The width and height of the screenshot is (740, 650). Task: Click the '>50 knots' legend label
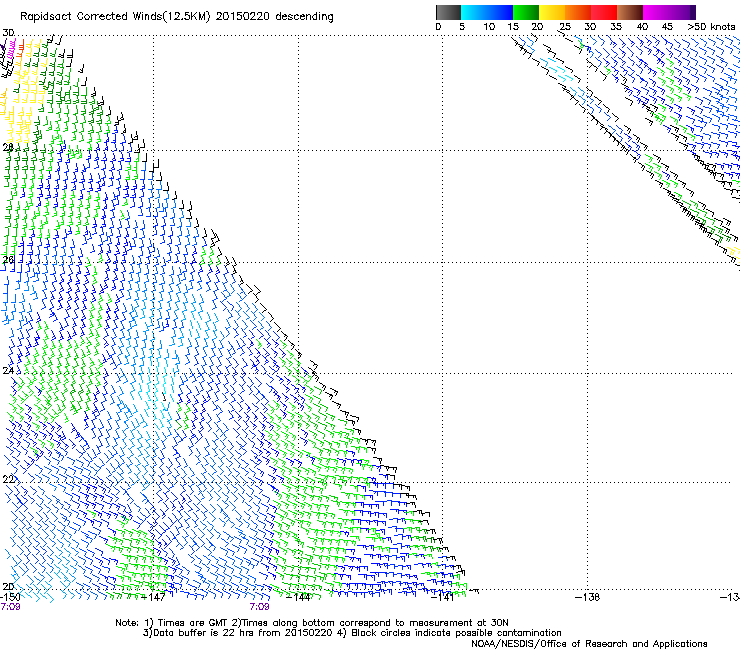click(711, 27)
